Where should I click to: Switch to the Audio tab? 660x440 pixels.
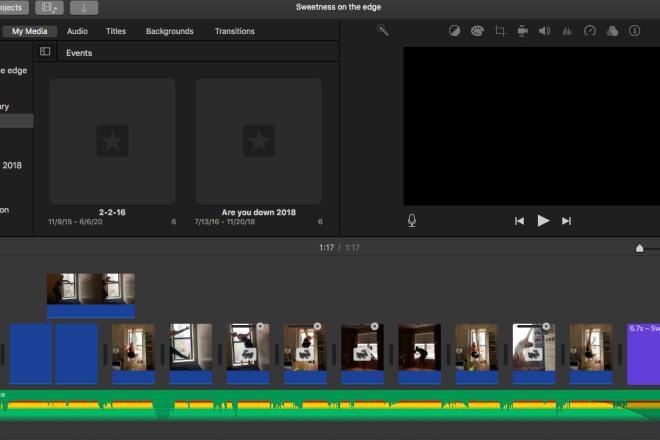pyautogui.click(x=77, y=31)
